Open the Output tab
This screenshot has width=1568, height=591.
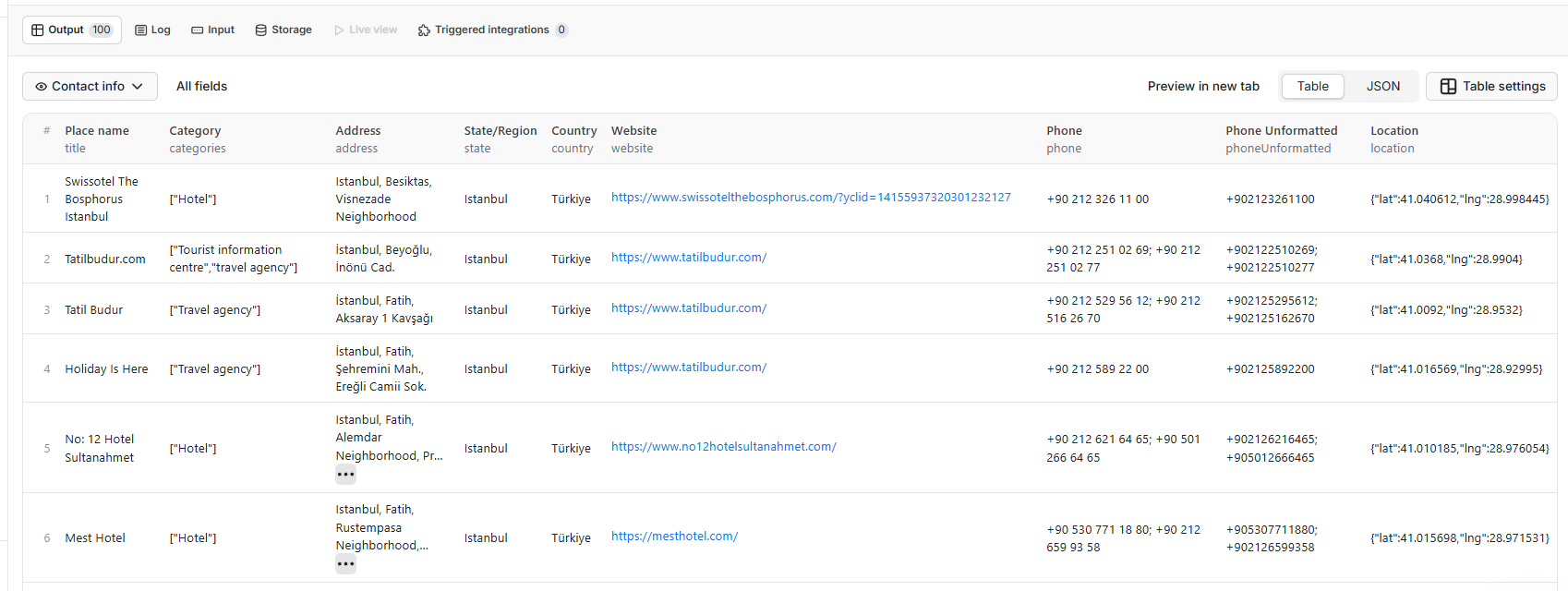click(x=72, y=30)
